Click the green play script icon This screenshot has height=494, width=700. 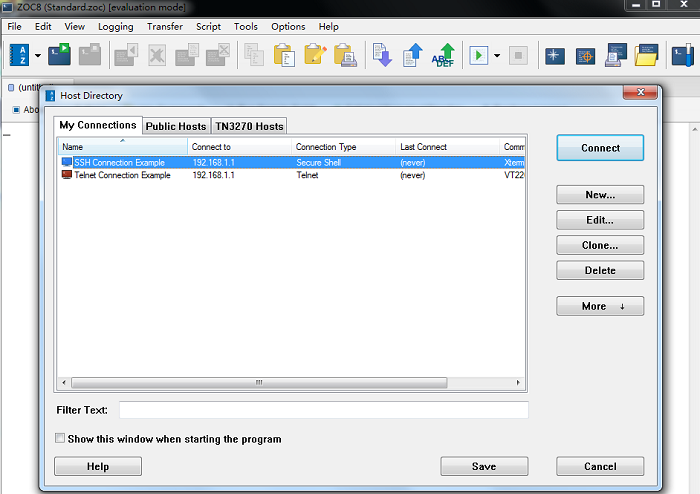pyautogui.click(x=478, y=55)
